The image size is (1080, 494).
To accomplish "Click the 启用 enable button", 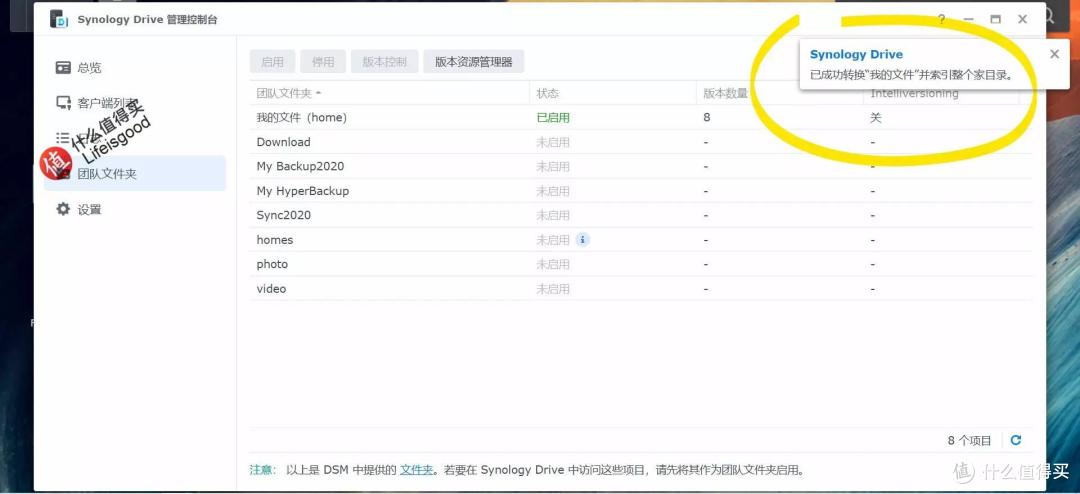I will pyautogui.click(x=272, y=61).
